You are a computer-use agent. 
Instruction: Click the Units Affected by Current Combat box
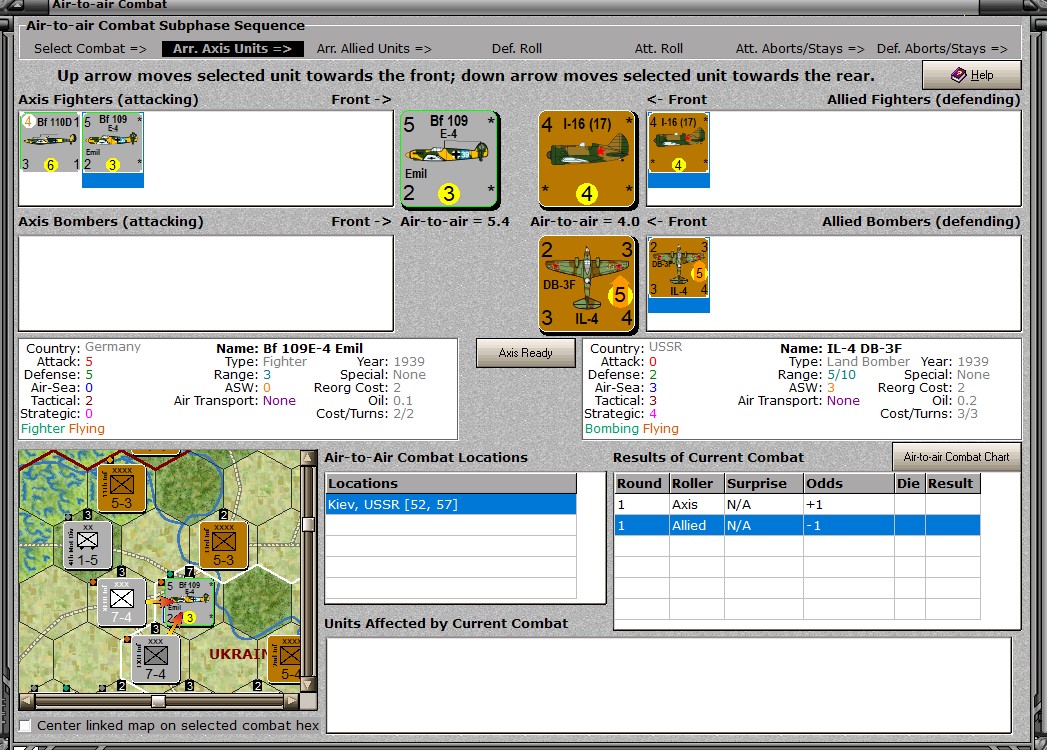pyautogui.click(x=668, y=685)
